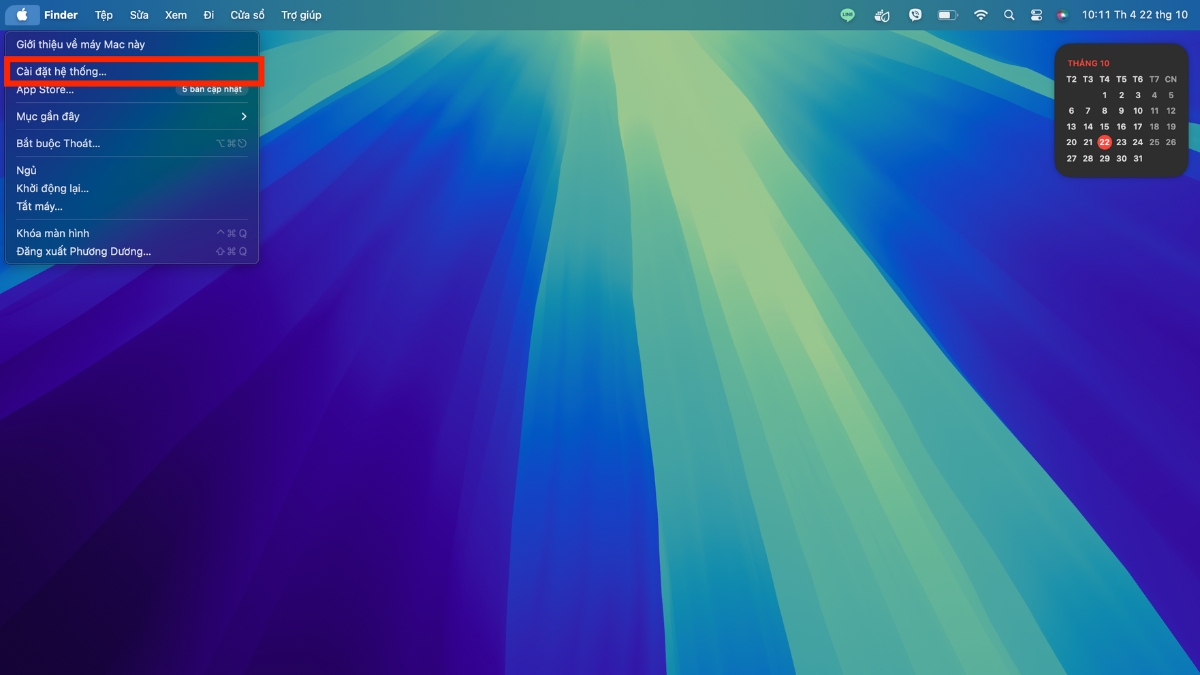Open Control Center from menu bar

coord(1036,15)
